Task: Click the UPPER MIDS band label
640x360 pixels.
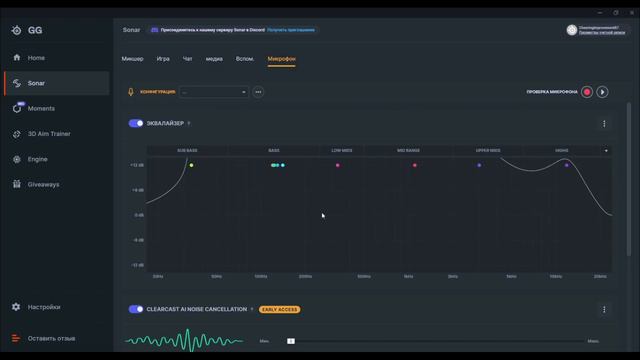Action: tap(488, 151)
